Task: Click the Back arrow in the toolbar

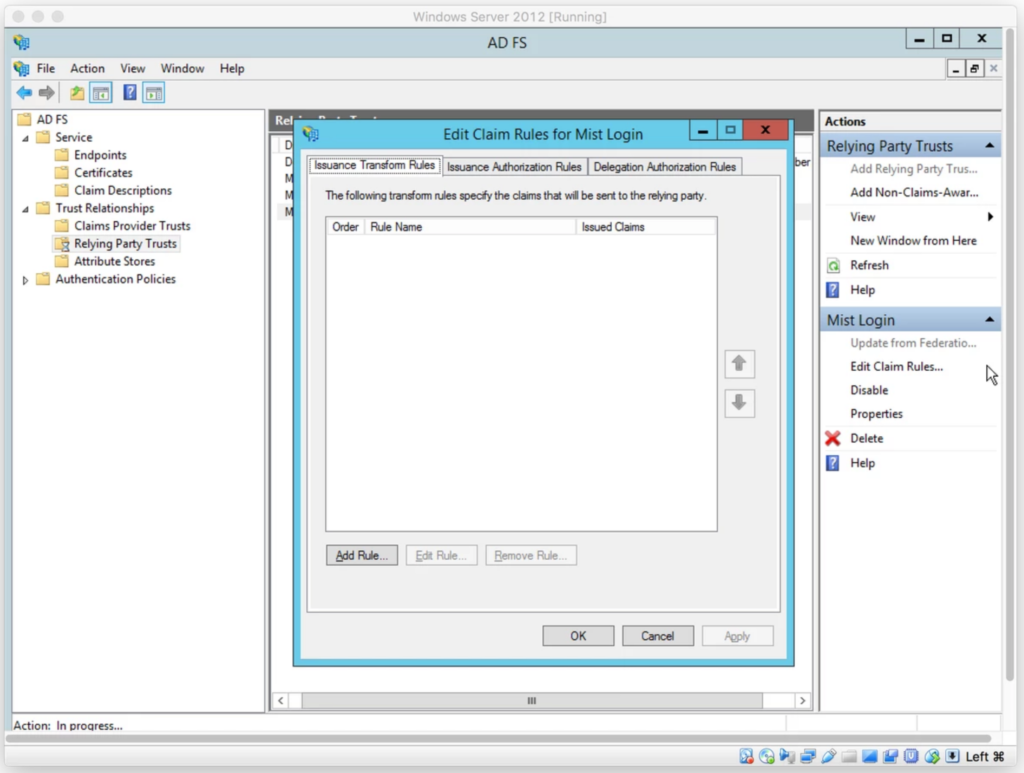Action: tap(24, 93)
